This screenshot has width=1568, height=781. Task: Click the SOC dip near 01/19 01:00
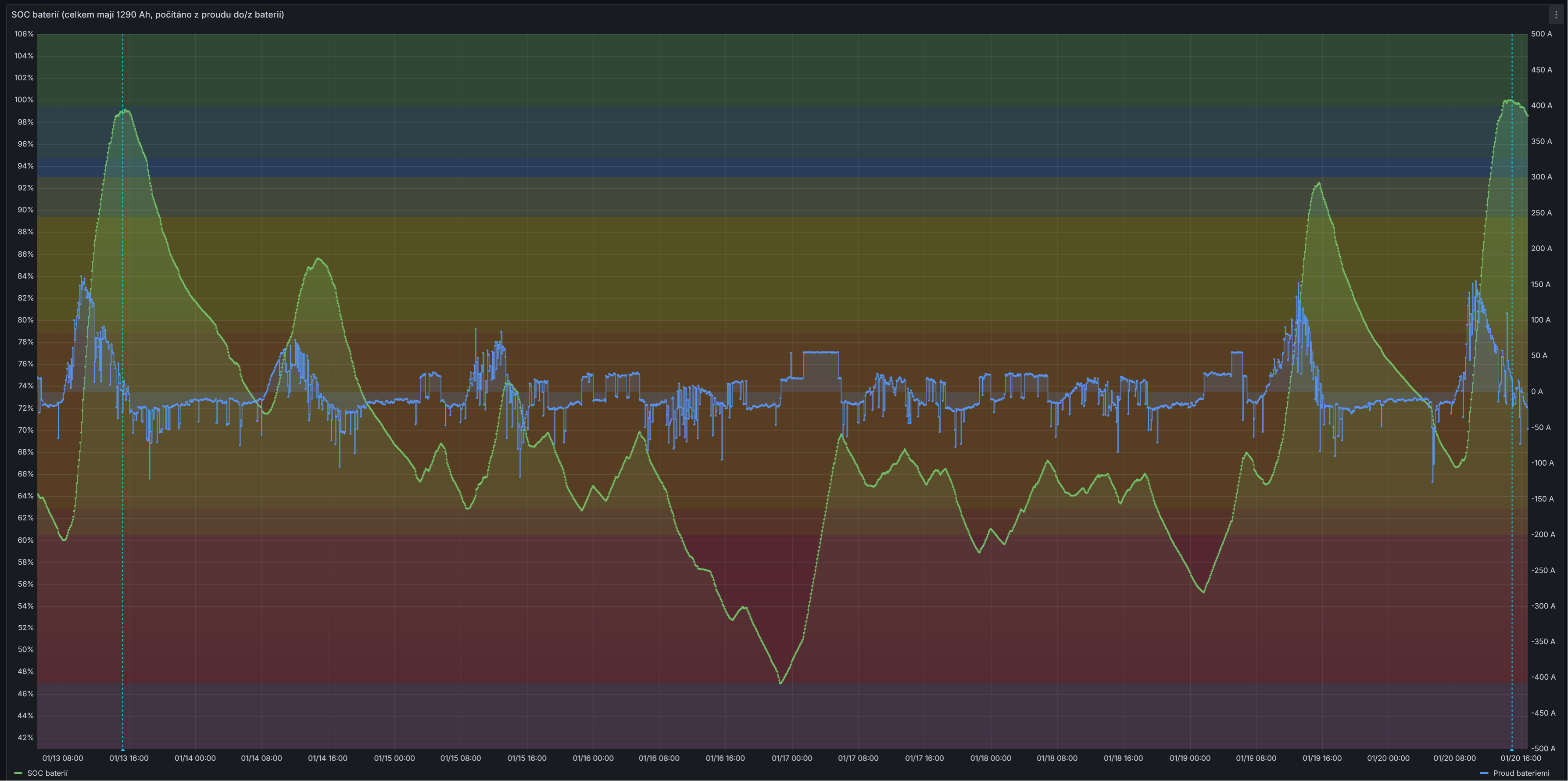[1203, 592]
